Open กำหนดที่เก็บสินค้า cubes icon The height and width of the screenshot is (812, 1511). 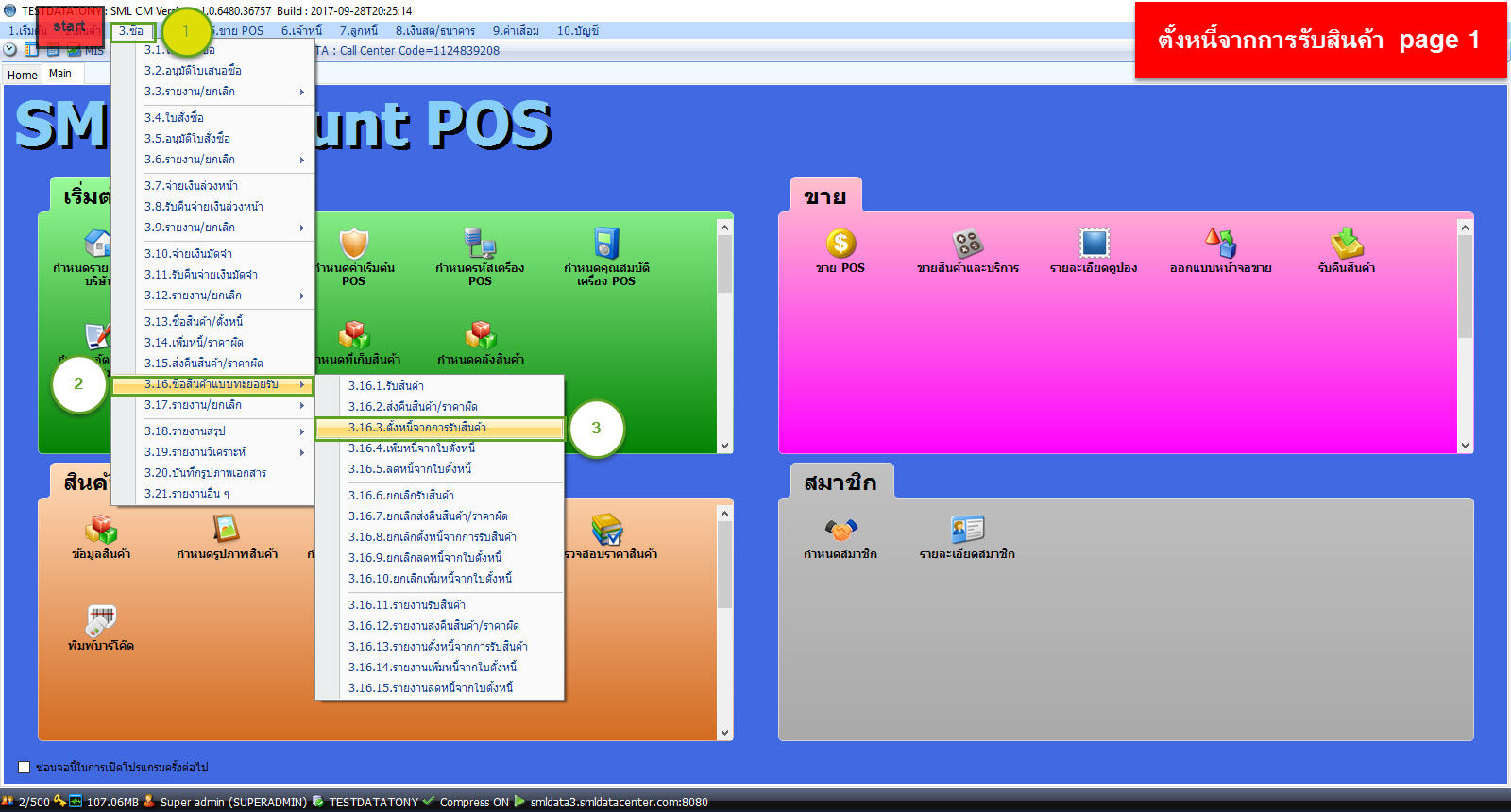click(x=353, y=335)
